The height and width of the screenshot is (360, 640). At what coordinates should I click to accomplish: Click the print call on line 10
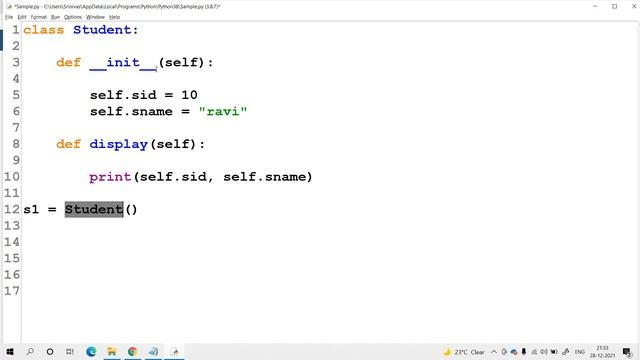pos(110,177)
